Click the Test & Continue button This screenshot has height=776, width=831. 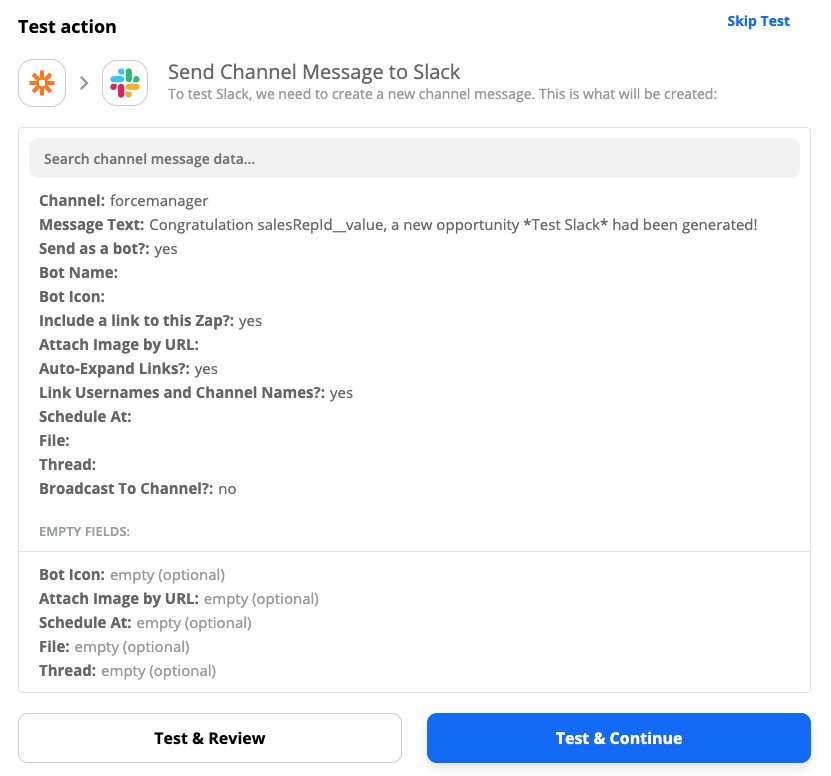point(618,738)
